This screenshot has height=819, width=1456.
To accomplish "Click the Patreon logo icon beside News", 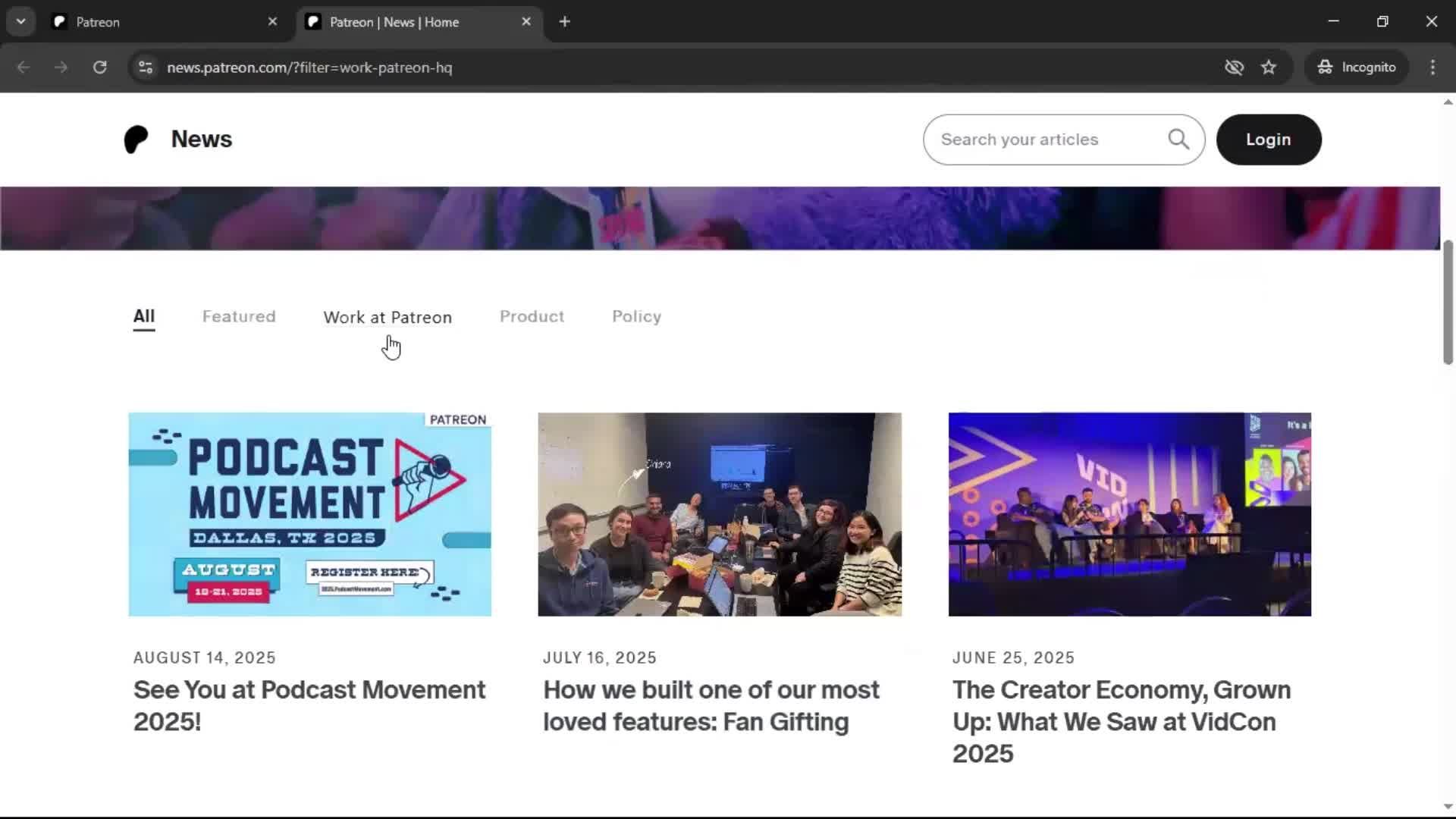I will (136, 140).
